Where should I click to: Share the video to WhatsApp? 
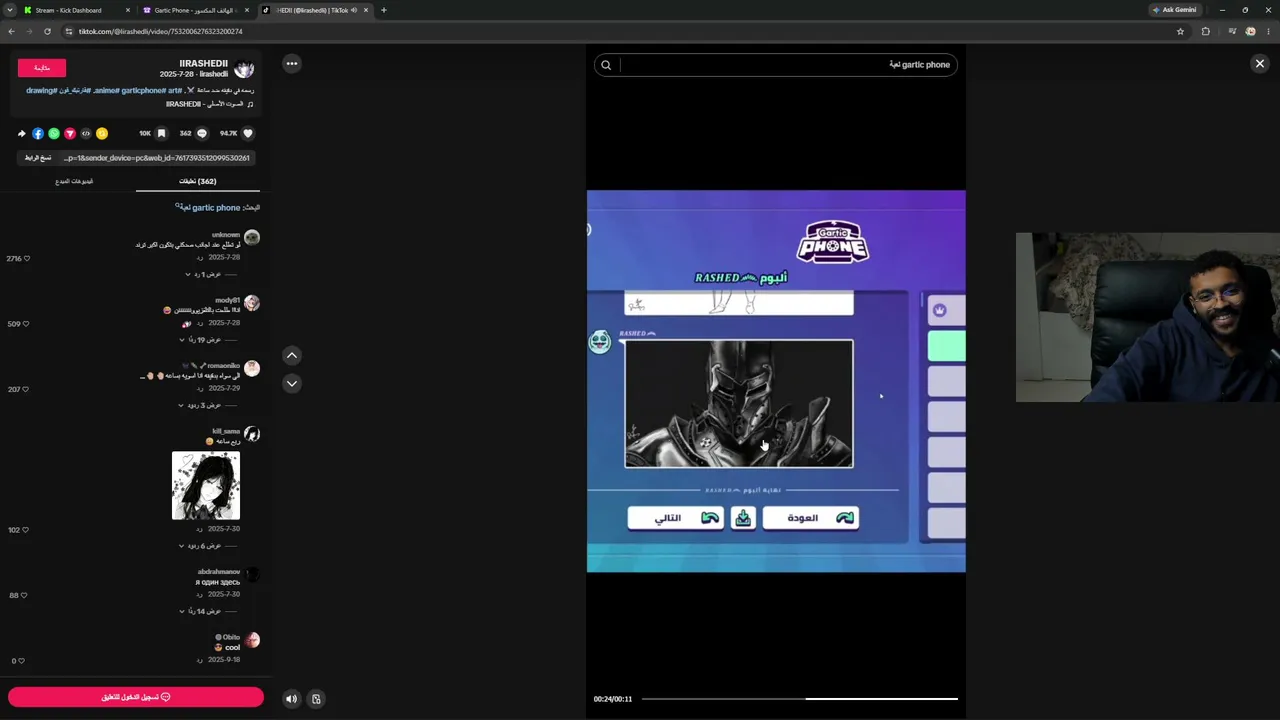tap(54, 133)
